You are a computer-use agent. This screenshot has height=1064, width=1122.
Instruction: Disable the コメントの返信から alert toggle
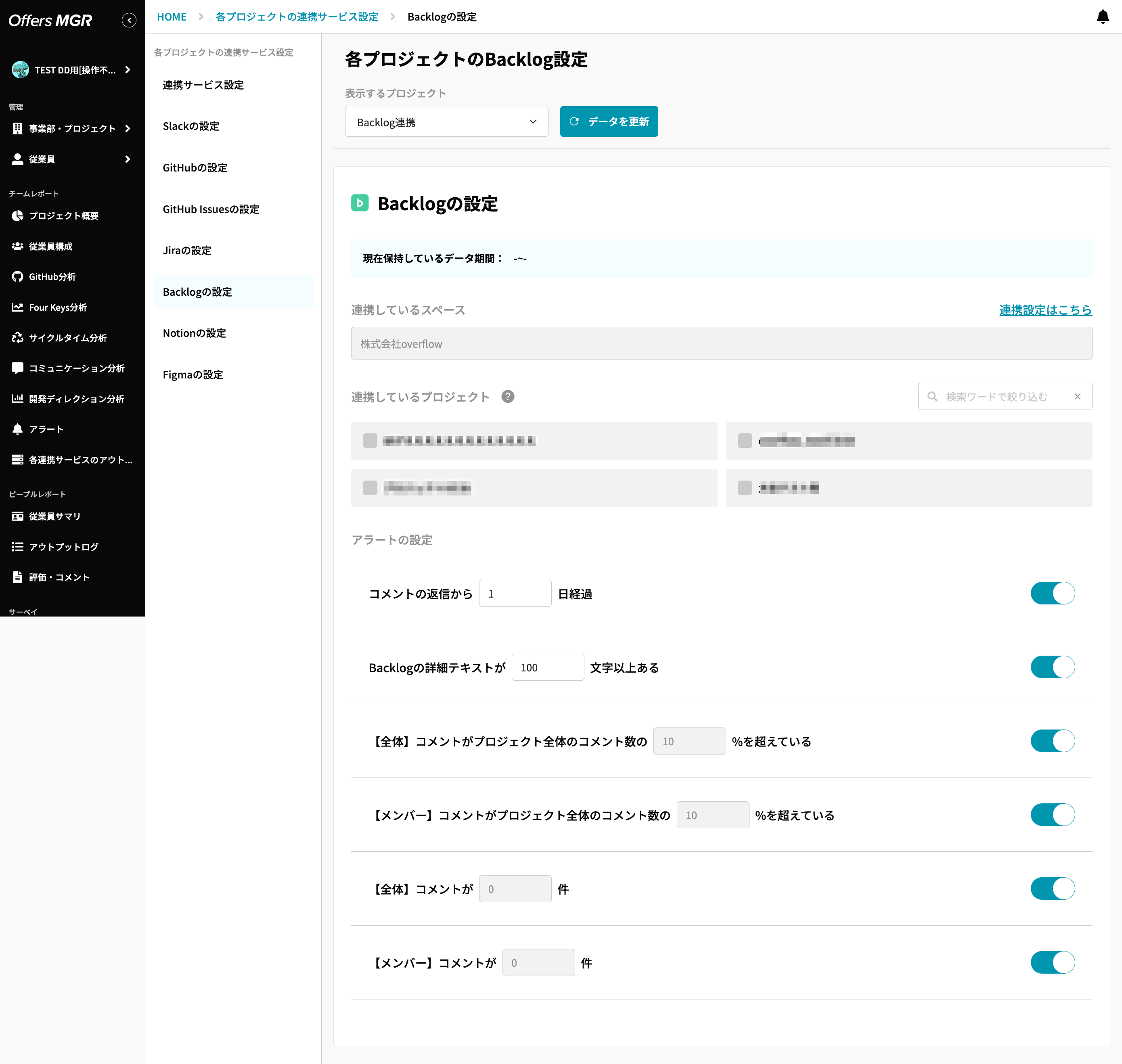1053,593
